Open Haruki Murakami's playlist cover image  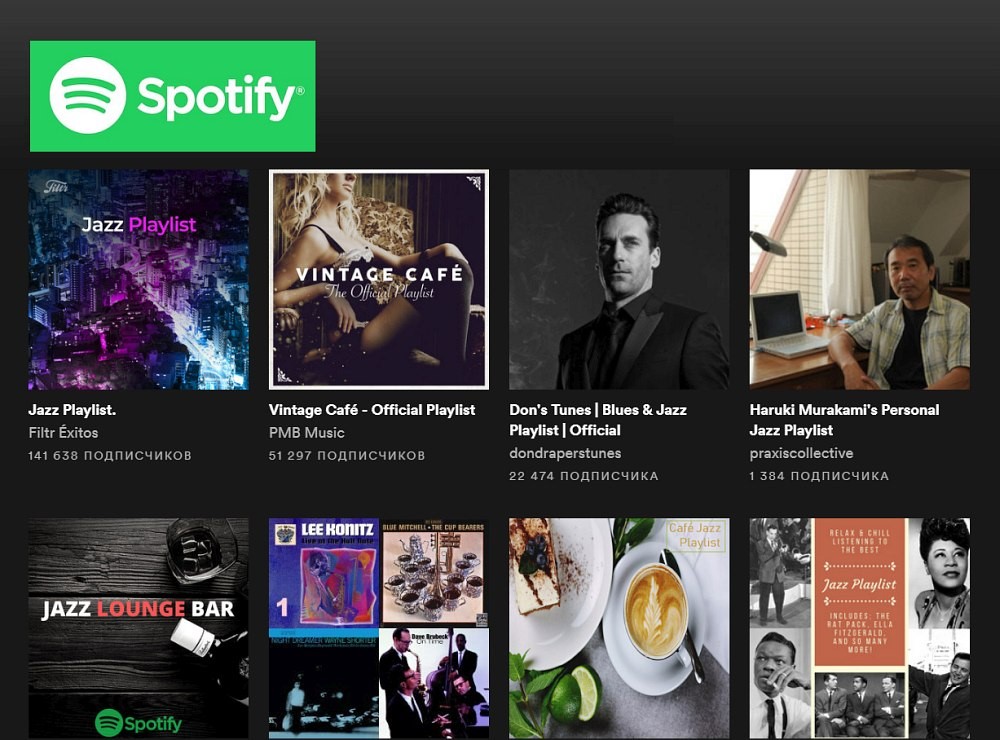click(860, 279)
